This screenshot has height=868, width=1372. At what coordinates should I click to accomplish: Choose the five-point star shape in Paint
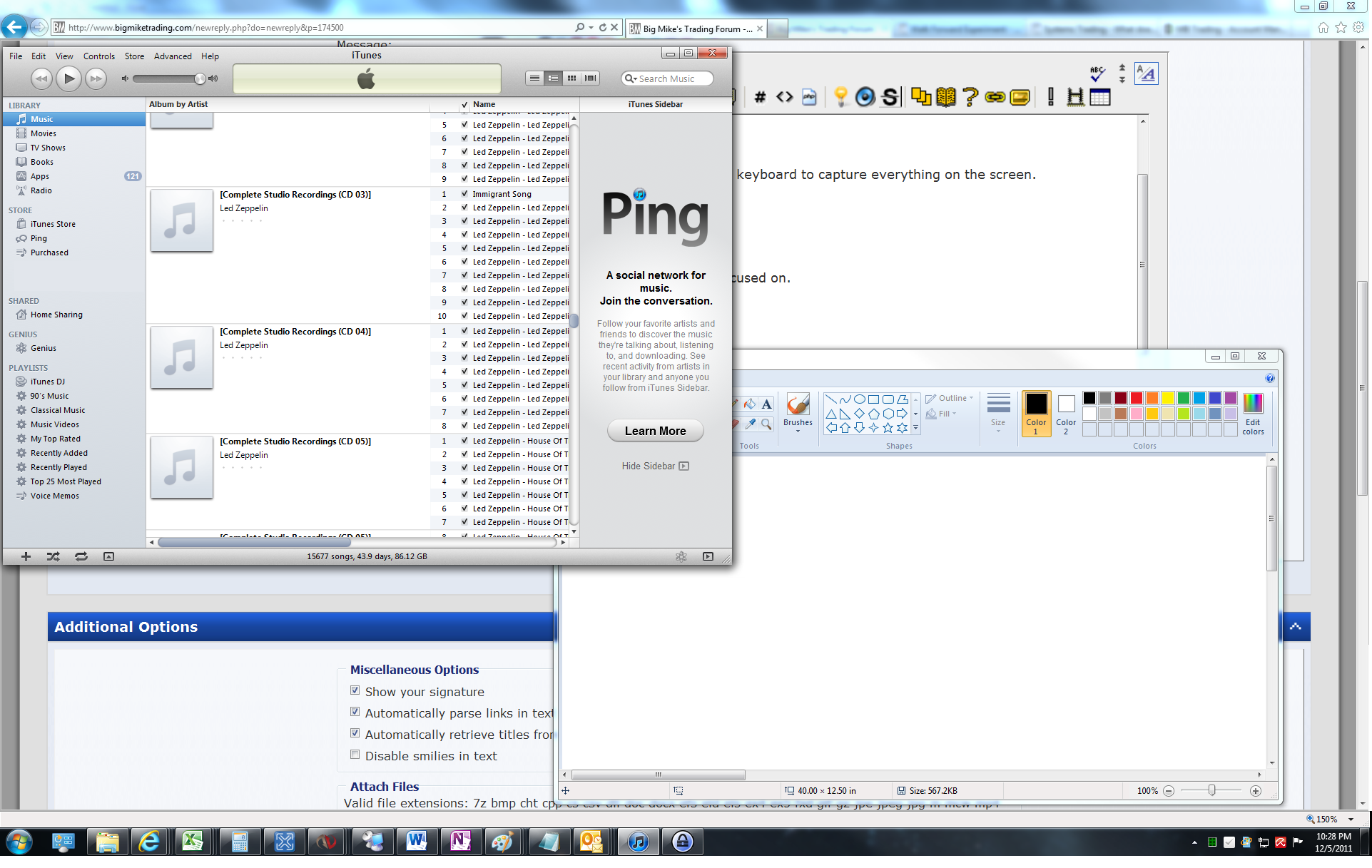pos(888,428)
